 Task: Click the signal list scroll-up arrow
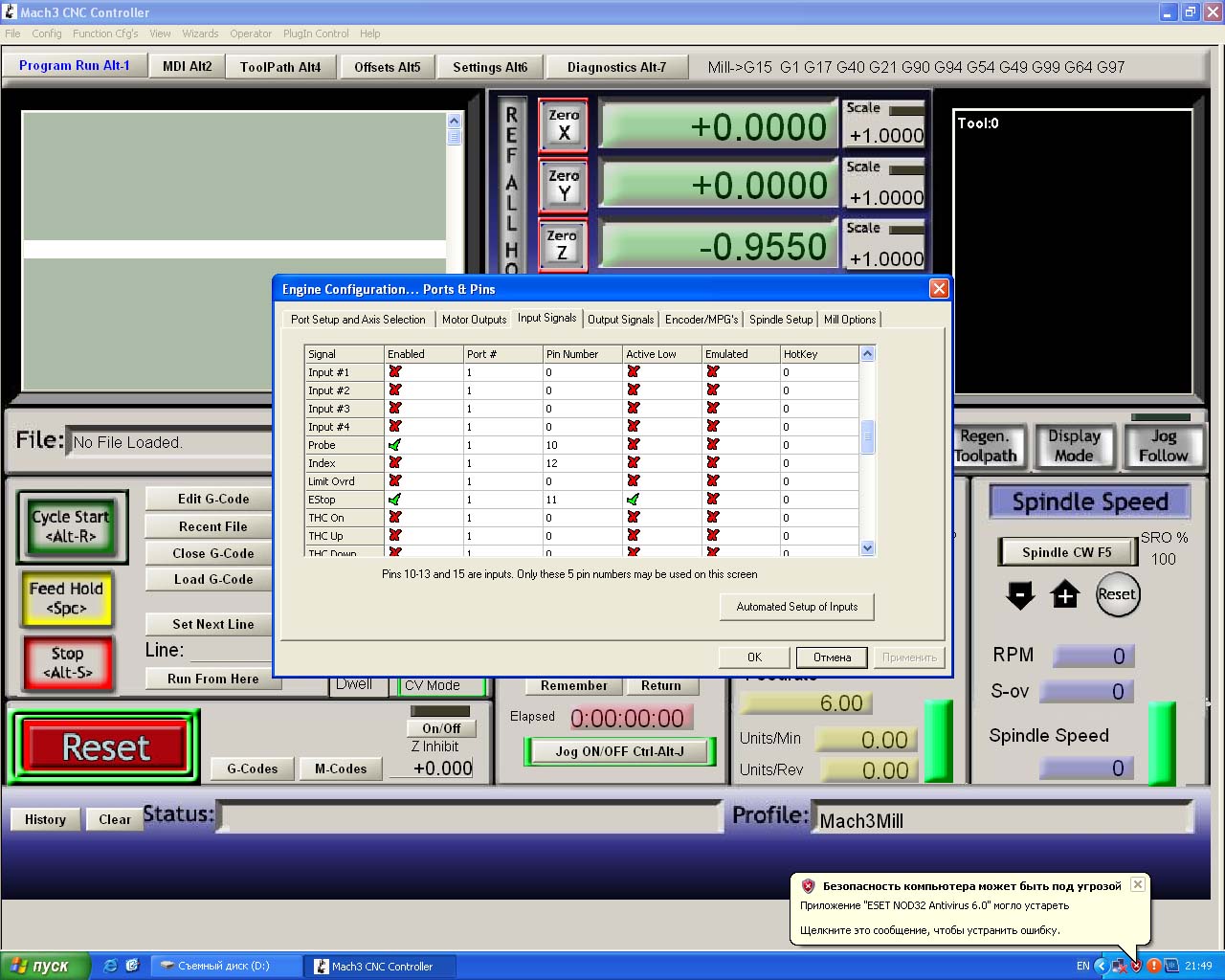[x=867, y=354]
